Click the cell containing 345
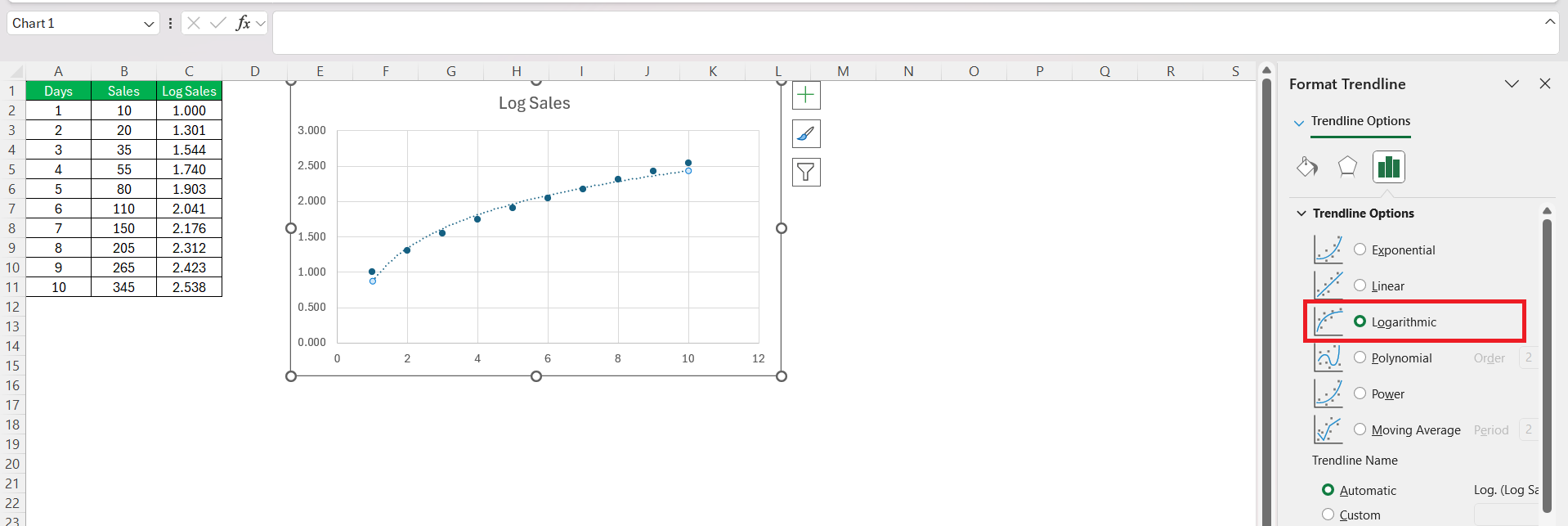Image resolution: width=1568 pixels, height=526 pixels. 123,287
